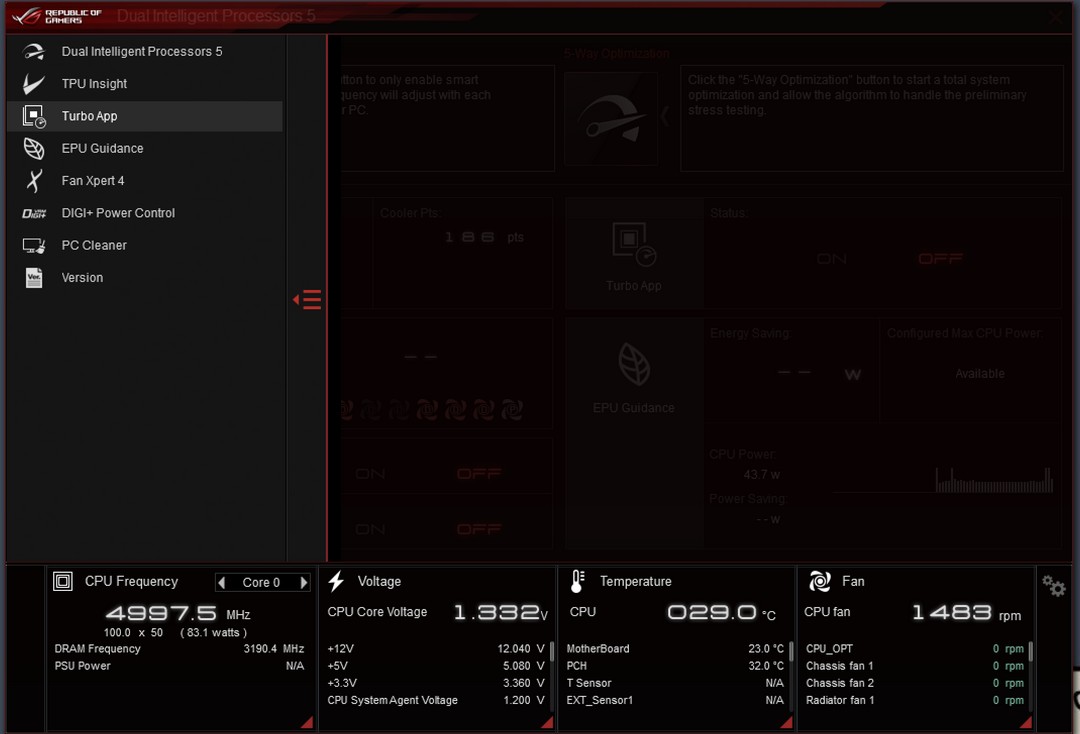This screenshot has height=734, width=1080.
Task: Collapse the red sidebar menu toggle
Action: pyautogui.click(x=307, y=300)
